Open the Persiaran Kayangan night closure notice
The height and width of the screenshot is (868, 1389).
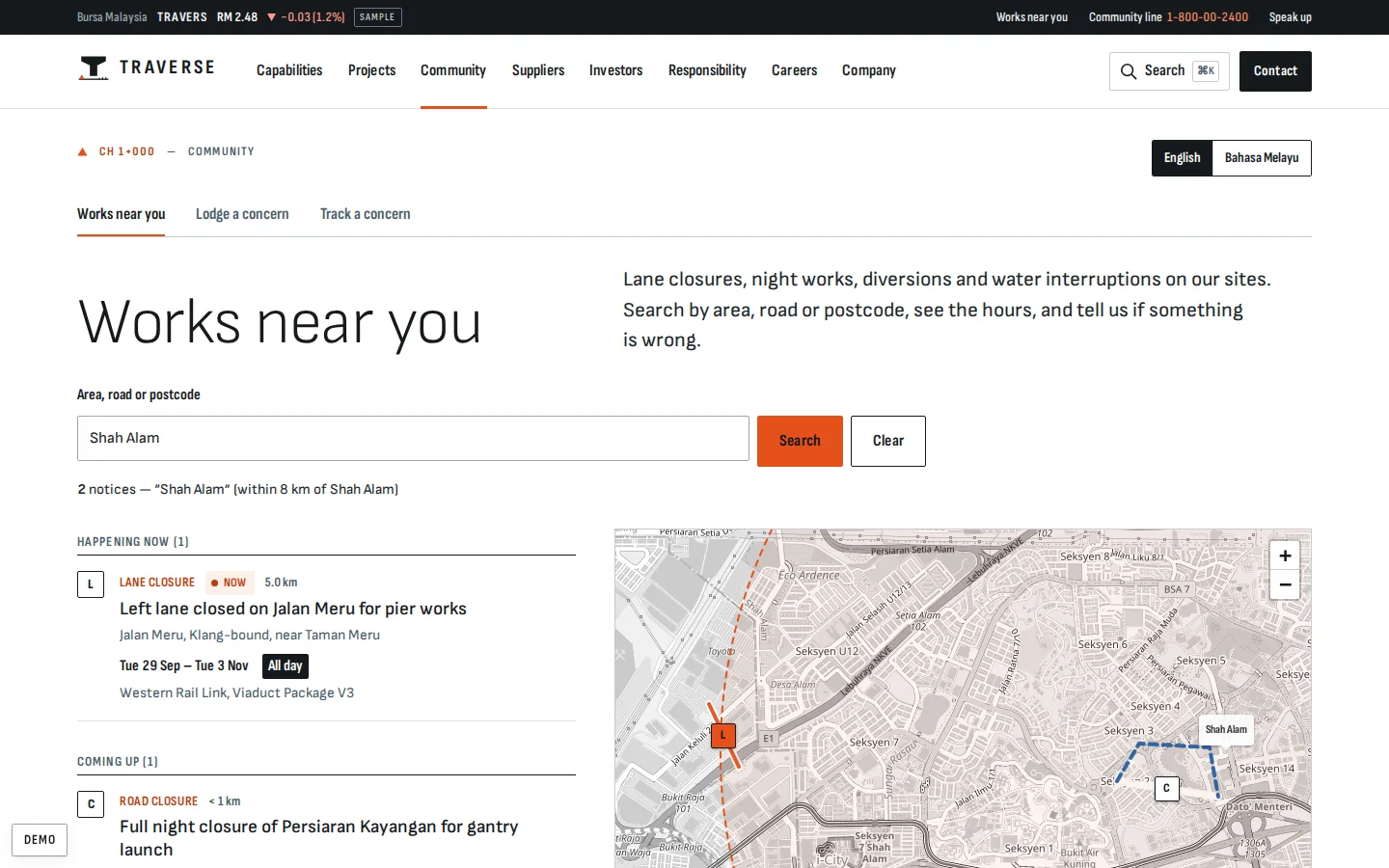pyautogui.click(x=319, y=838)
